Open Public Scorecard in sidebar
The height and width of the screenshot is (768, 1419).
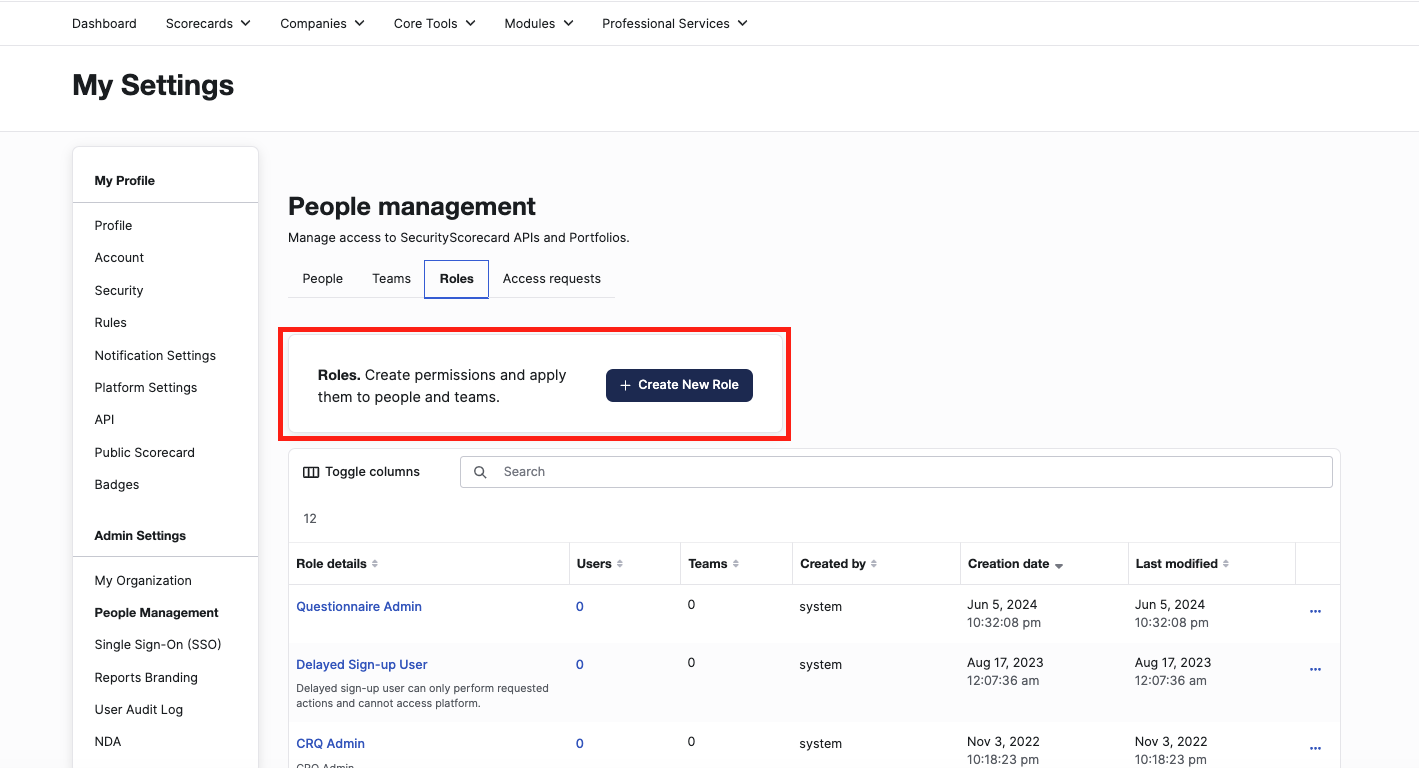point(144,453)
